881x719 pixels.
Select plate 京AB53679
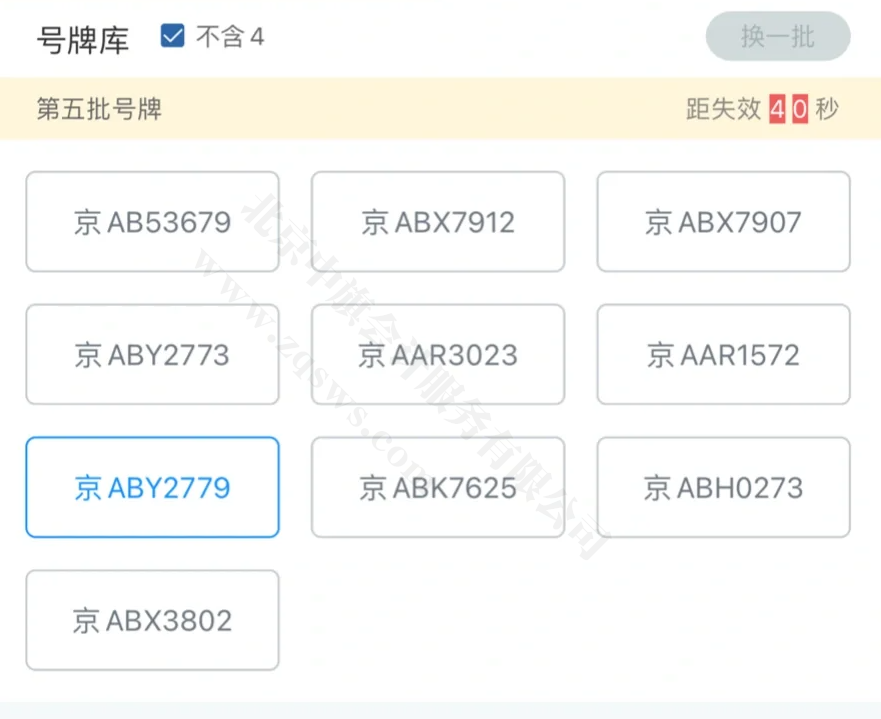coord(152,221)
